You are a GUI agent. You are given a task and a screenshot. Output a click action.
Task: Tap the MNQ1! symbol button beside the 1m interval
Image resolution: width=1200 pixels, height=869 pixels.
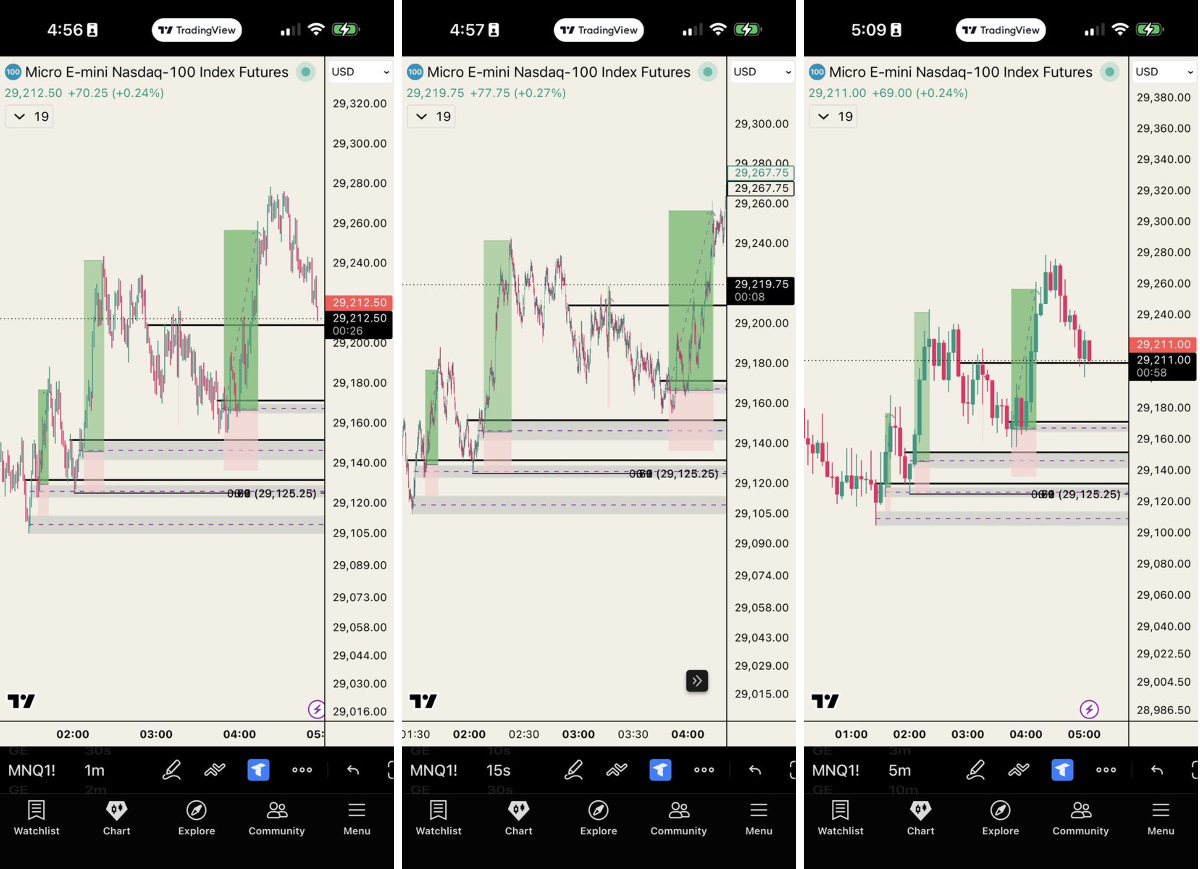coord(32,770)
